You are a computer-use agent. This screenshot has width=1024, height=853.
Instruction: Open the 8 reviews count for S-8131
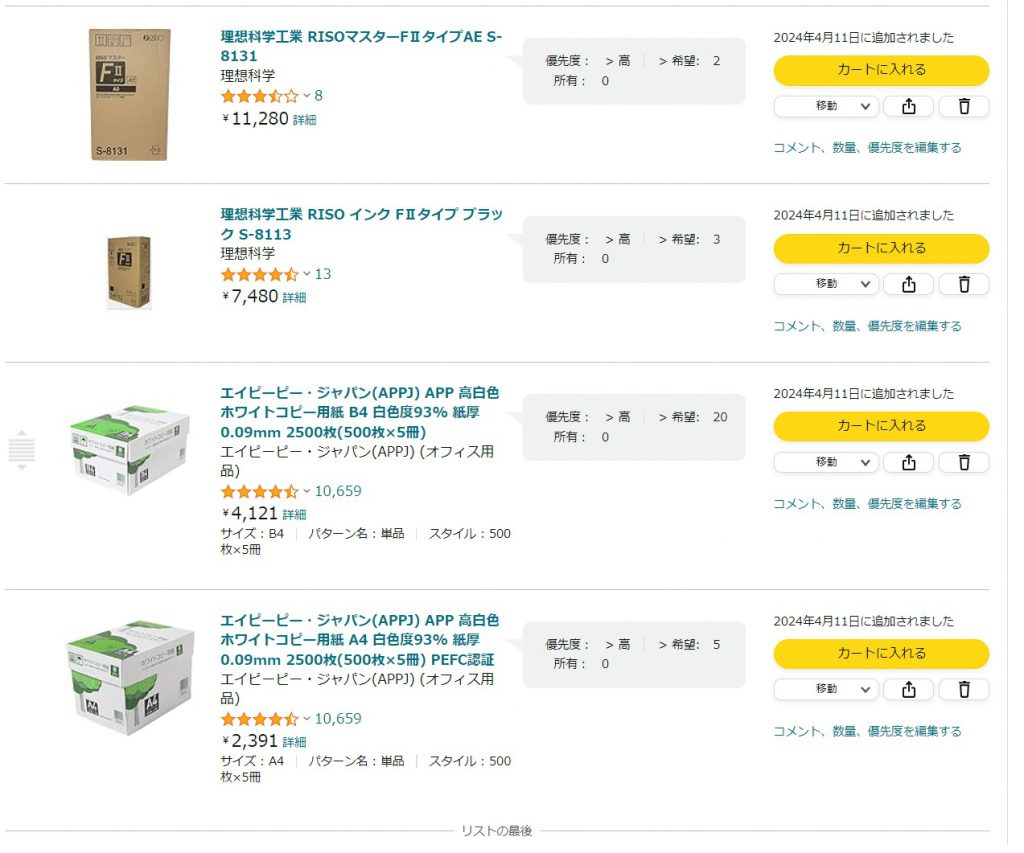click(319, 96)
